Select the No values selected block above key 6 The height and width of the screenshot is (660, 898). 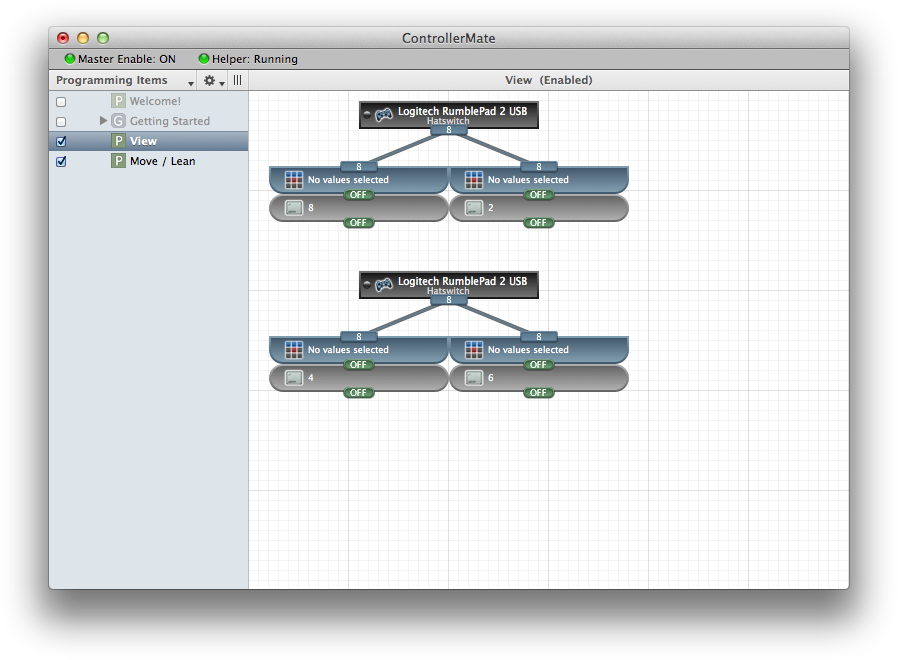coord(539,350)
